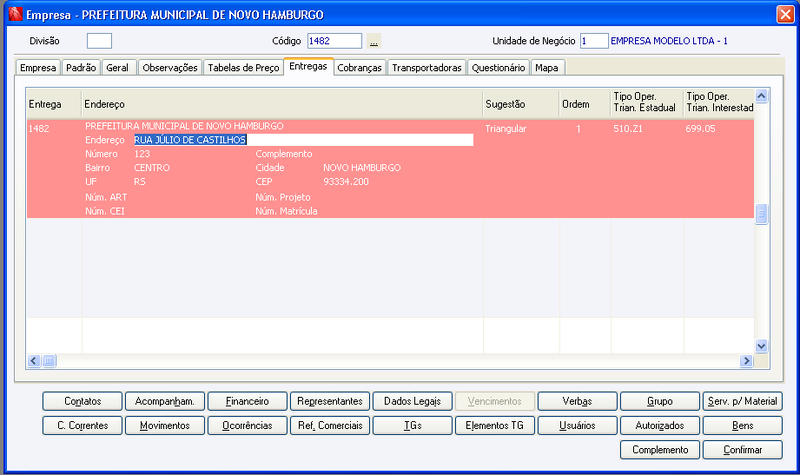Viewport: 800px width, 475px height.
Task: Open the Financeiro button
Action: coord(247,401)
